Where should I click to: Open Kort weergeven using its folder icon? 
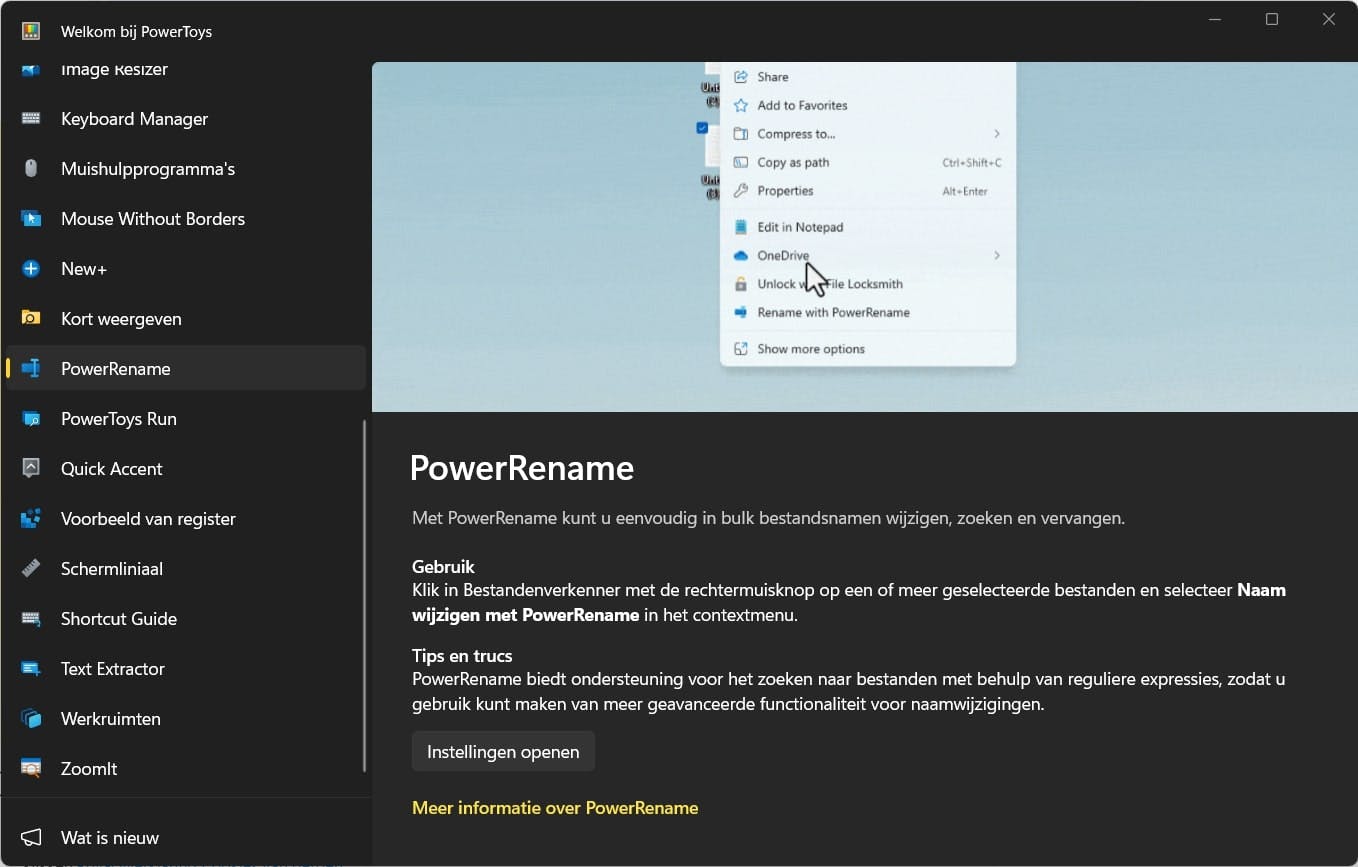(x=31, y=319)
